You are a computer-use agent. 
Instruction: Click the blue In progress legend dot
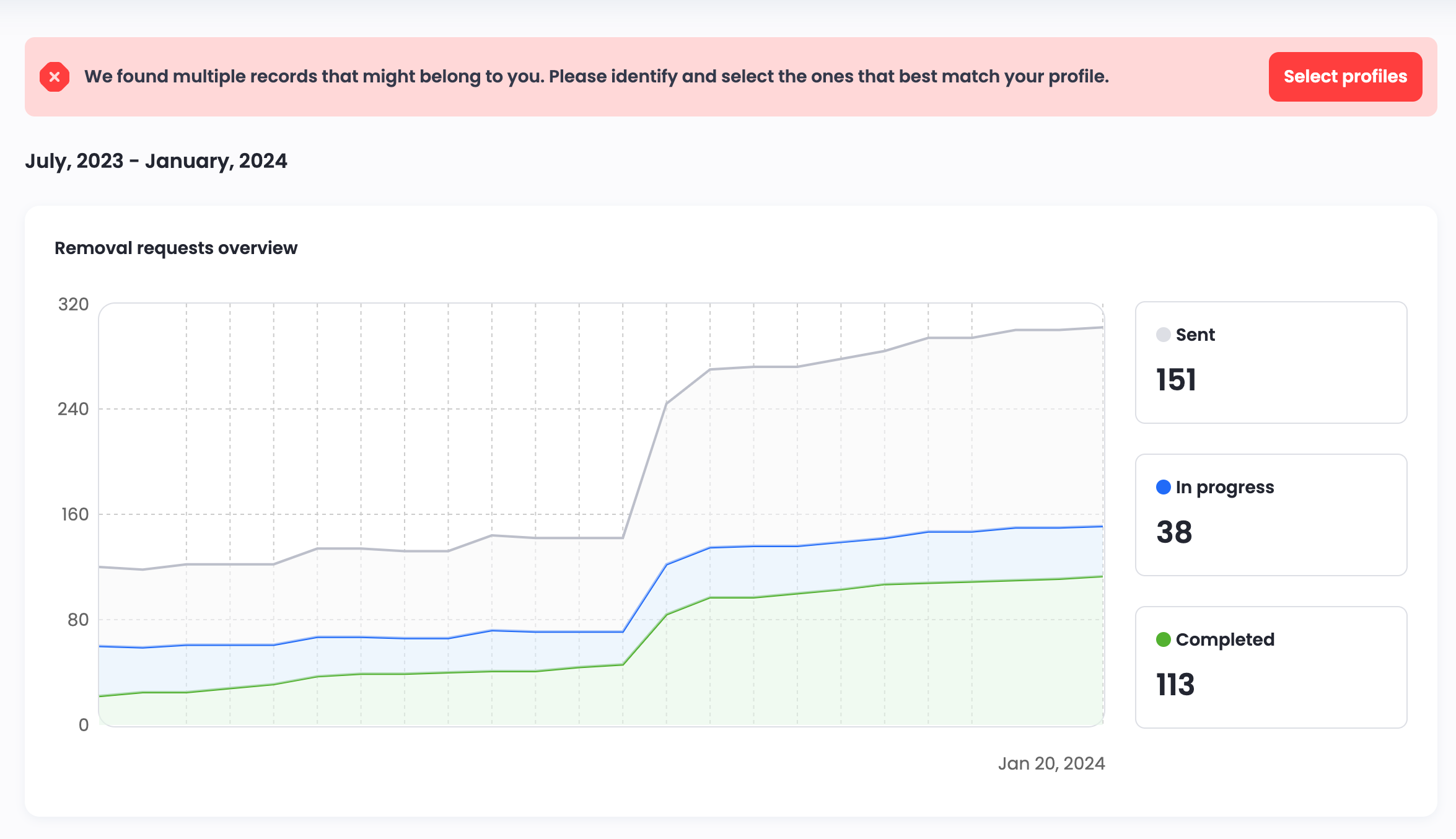click(1163, 487)
